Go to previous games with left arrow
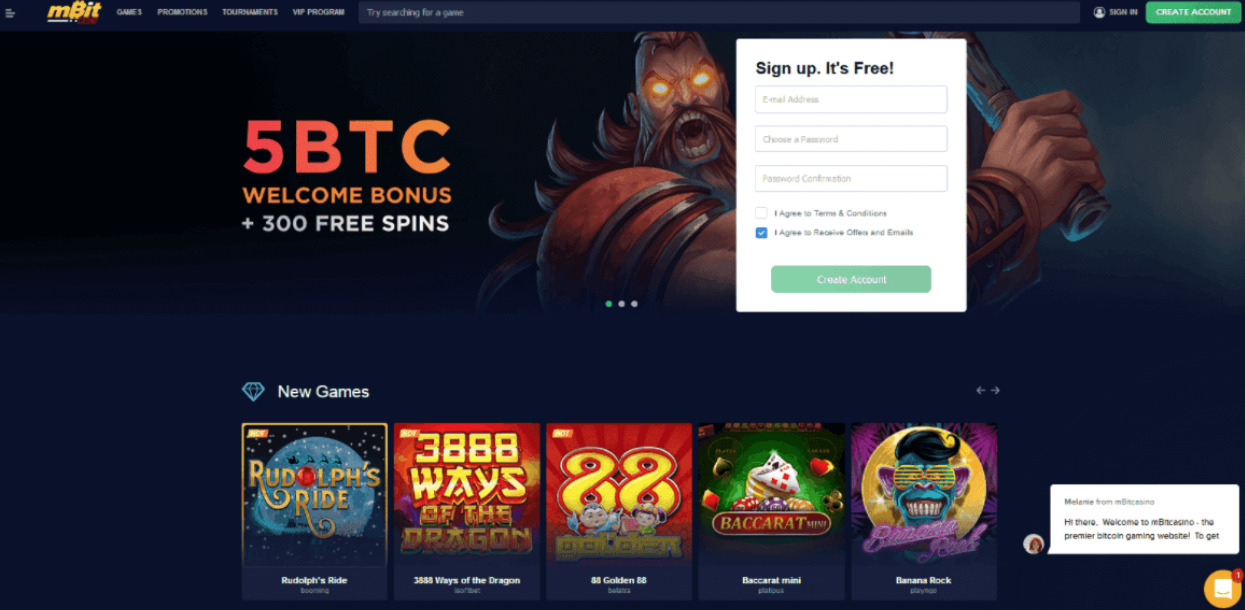Screen dimensions: 1245x610 point(981,390)
